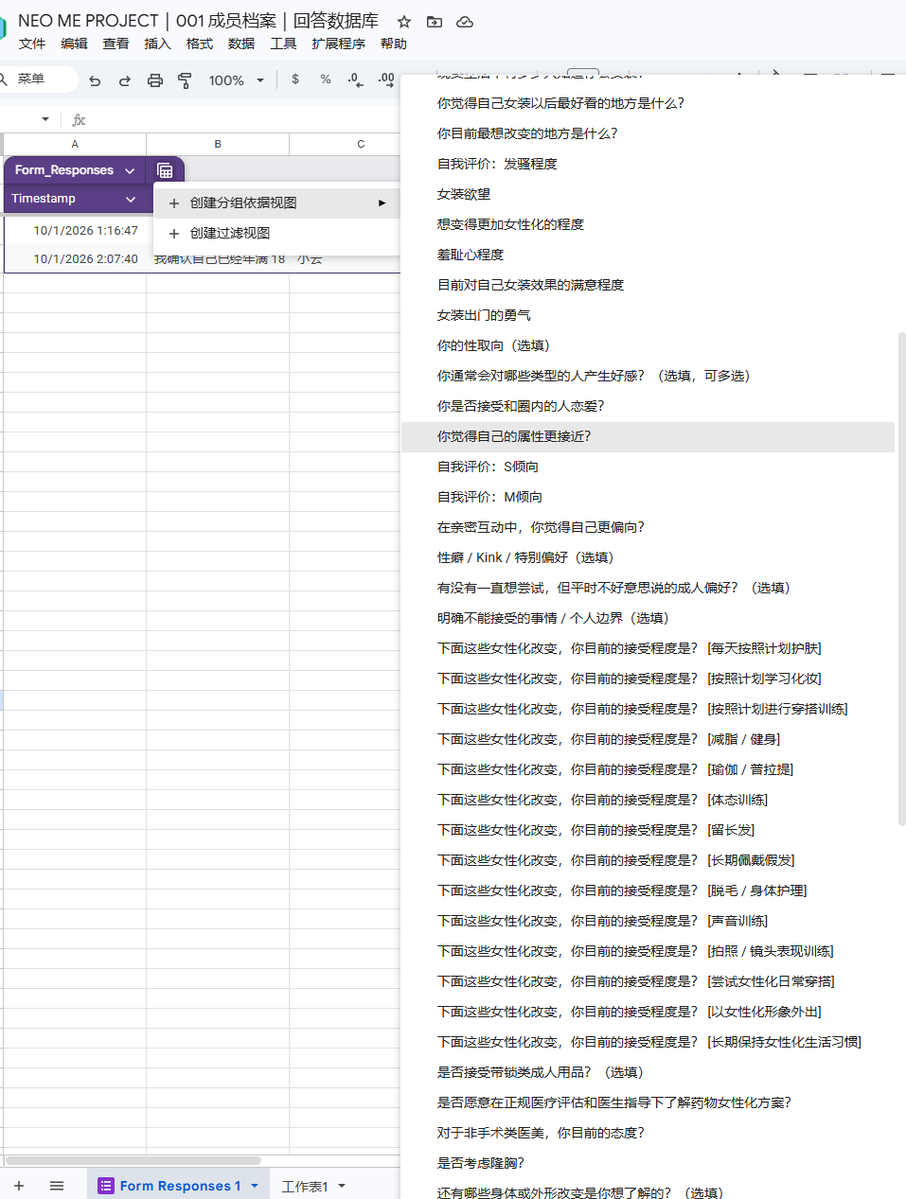The image size is (906, 1199).
Task: Apply percent format icon
Action: click(326, 80)
